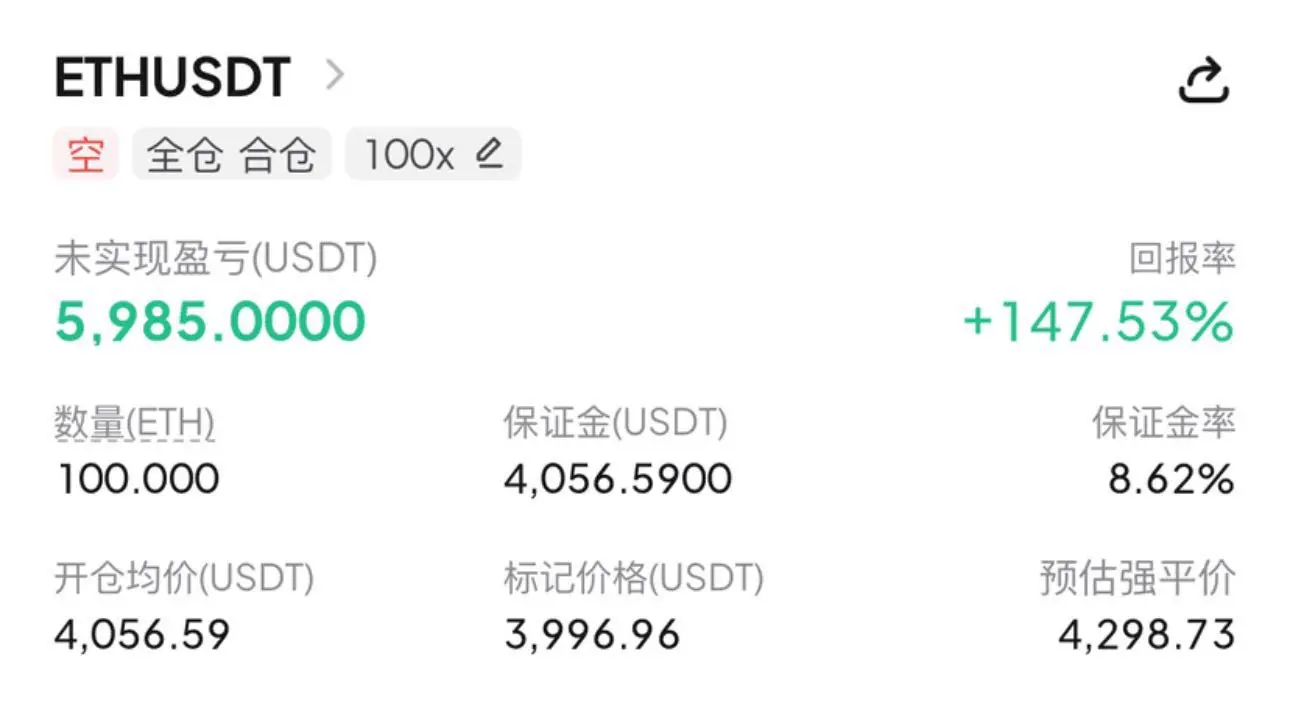This screenshot has height=710, width=1290.
Task: Tap the 保证金(USDT) margin label
Action: [615, 424]
